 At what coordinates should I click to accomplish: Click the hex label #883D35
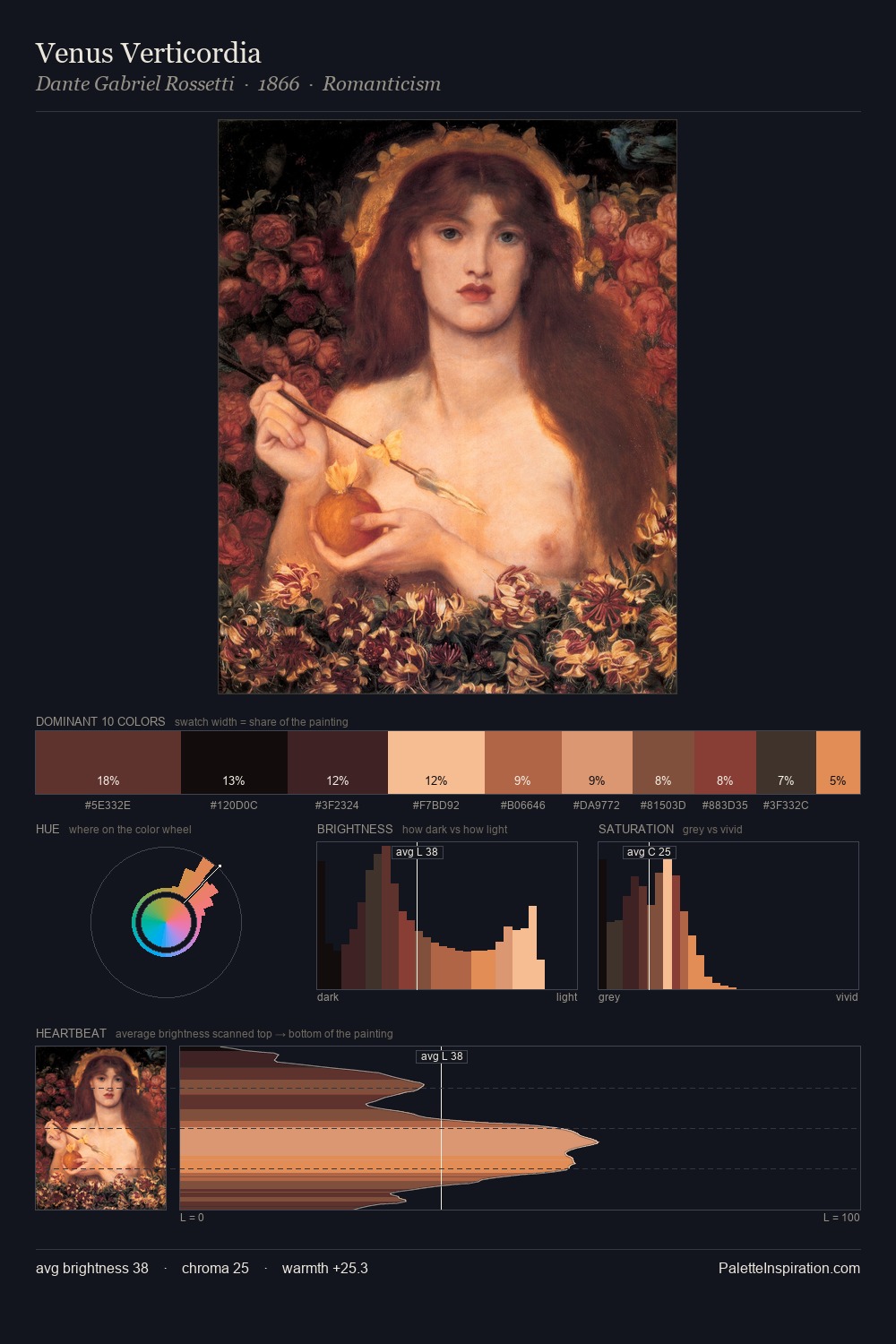pos(725,806)
